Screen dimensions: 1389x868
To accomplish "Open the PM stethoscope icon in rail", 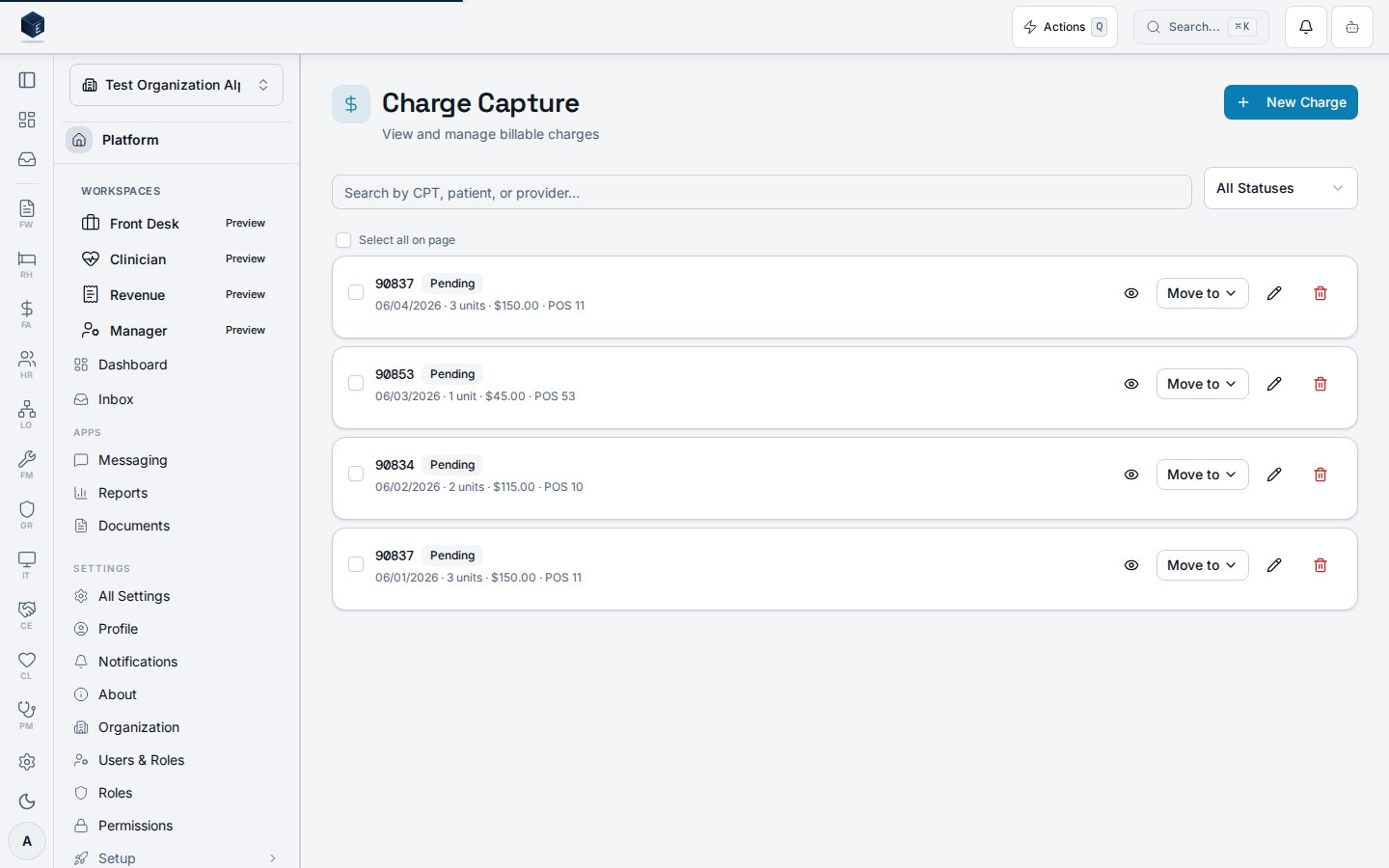I will pos(27,715).
